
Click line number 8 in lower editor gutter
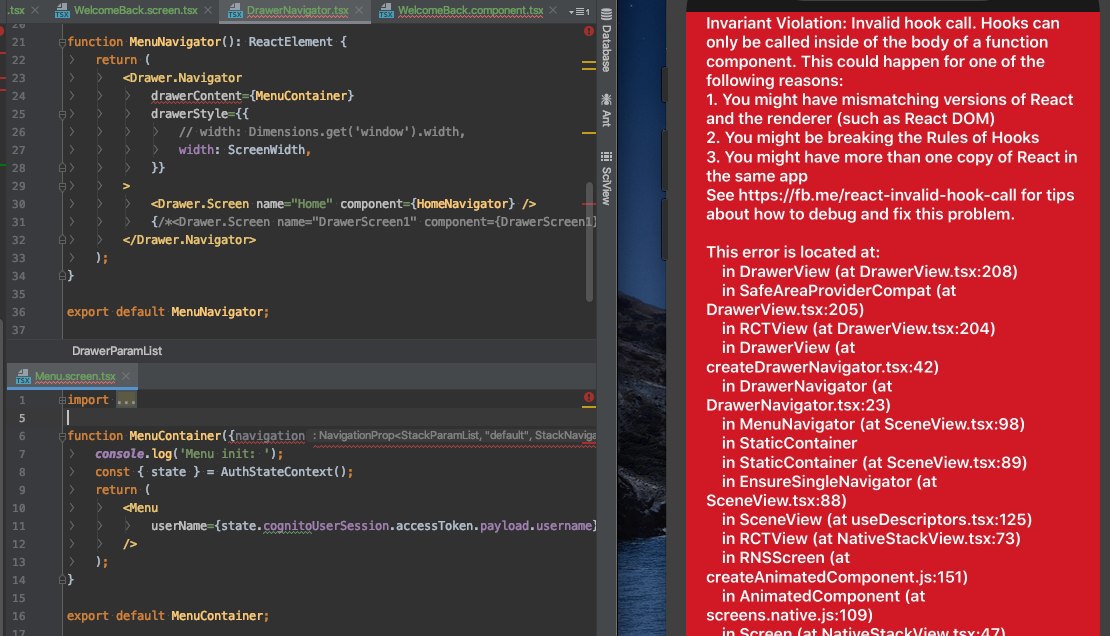[22, 472]
